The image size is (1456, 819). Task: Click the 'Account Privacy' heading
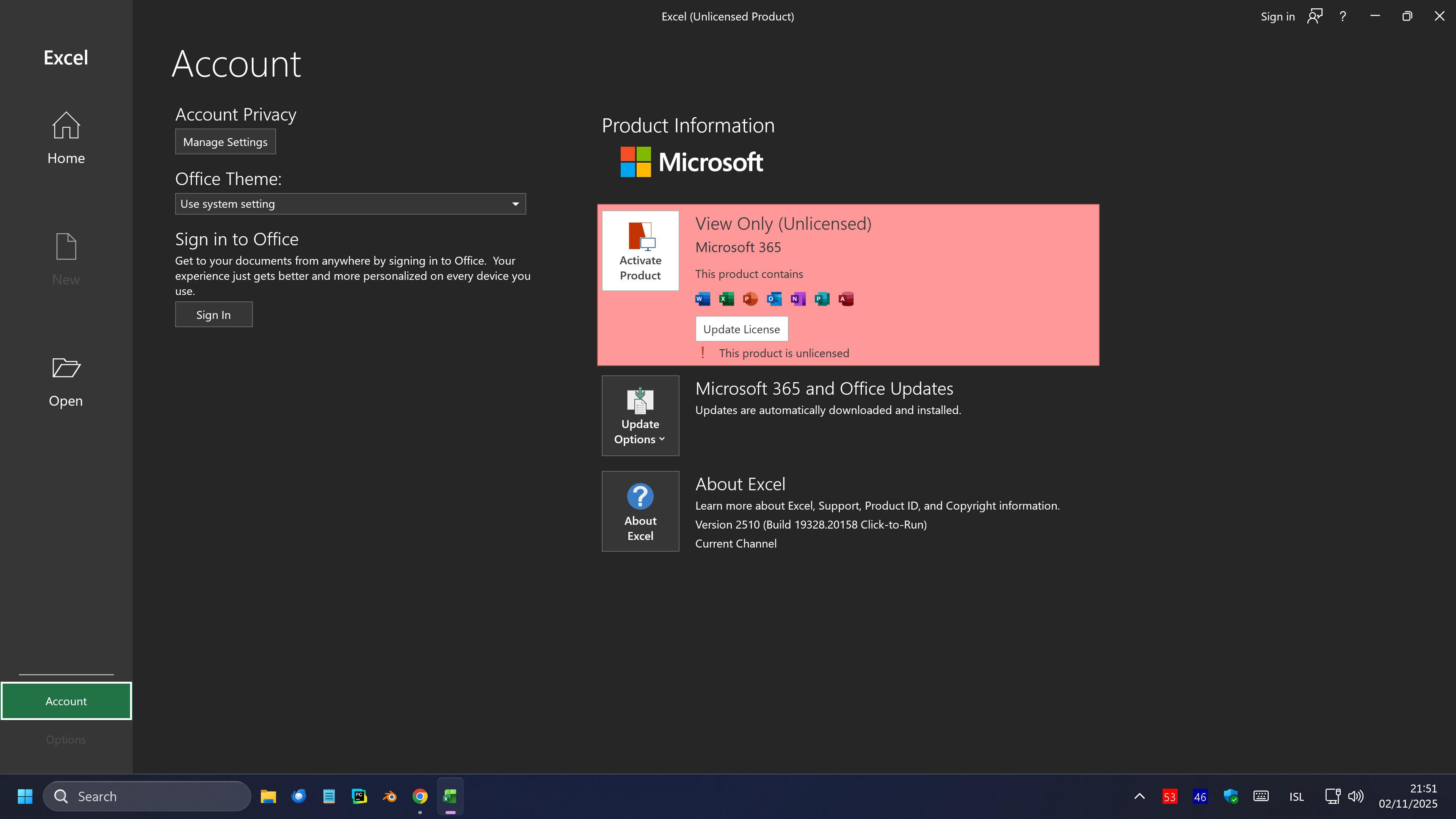tap(236, 115)
